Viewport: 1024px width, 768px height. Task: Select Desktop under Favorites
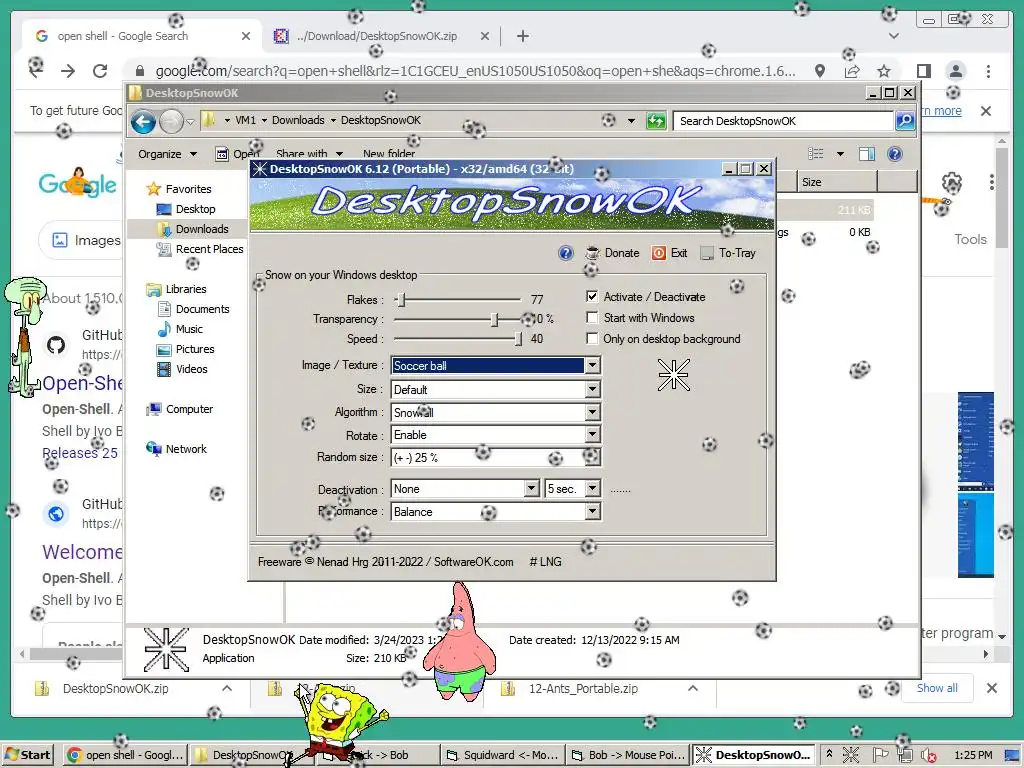click(195, 209)
